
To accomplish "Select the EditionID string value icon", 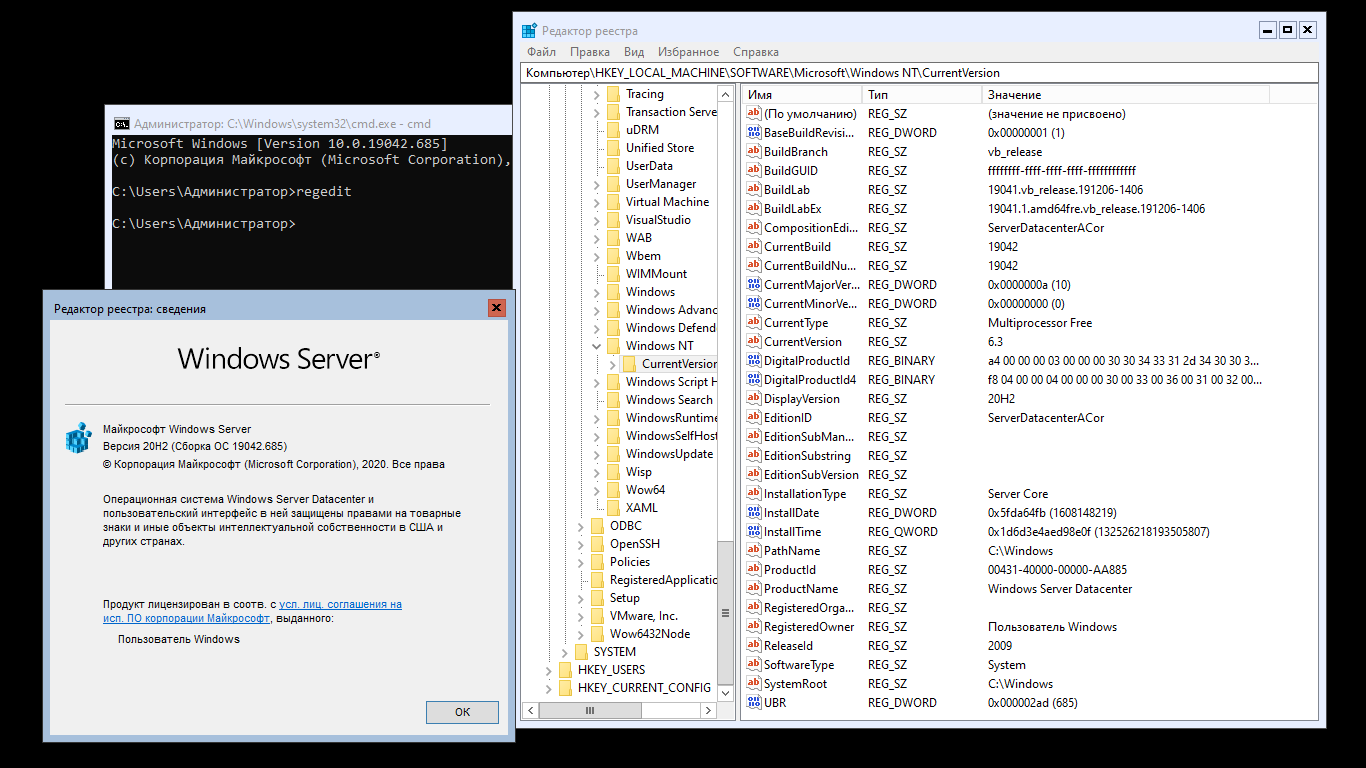I will pyautogui.click(x=754, y=418).
